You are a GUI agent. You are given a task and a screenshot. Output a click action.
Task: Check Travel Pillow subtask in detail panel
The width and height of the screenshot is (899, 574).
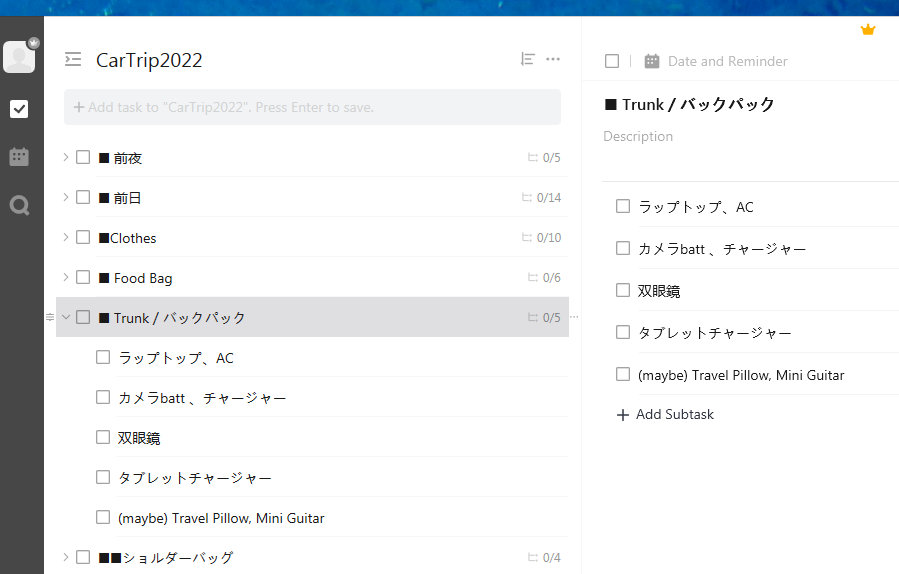click(x=623, y=374)
